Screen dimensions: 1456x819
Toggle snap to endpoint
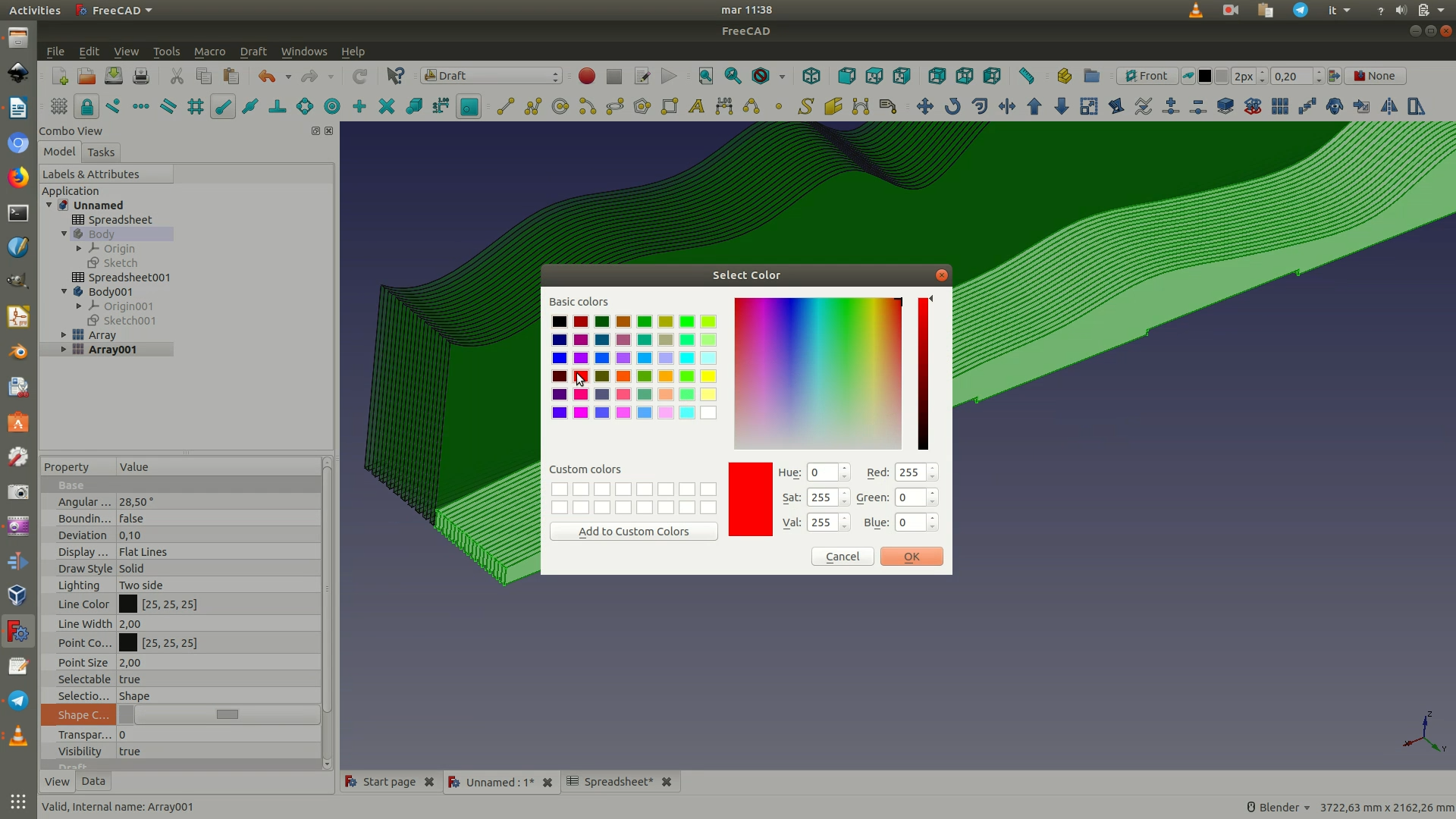tap(223, 107)
